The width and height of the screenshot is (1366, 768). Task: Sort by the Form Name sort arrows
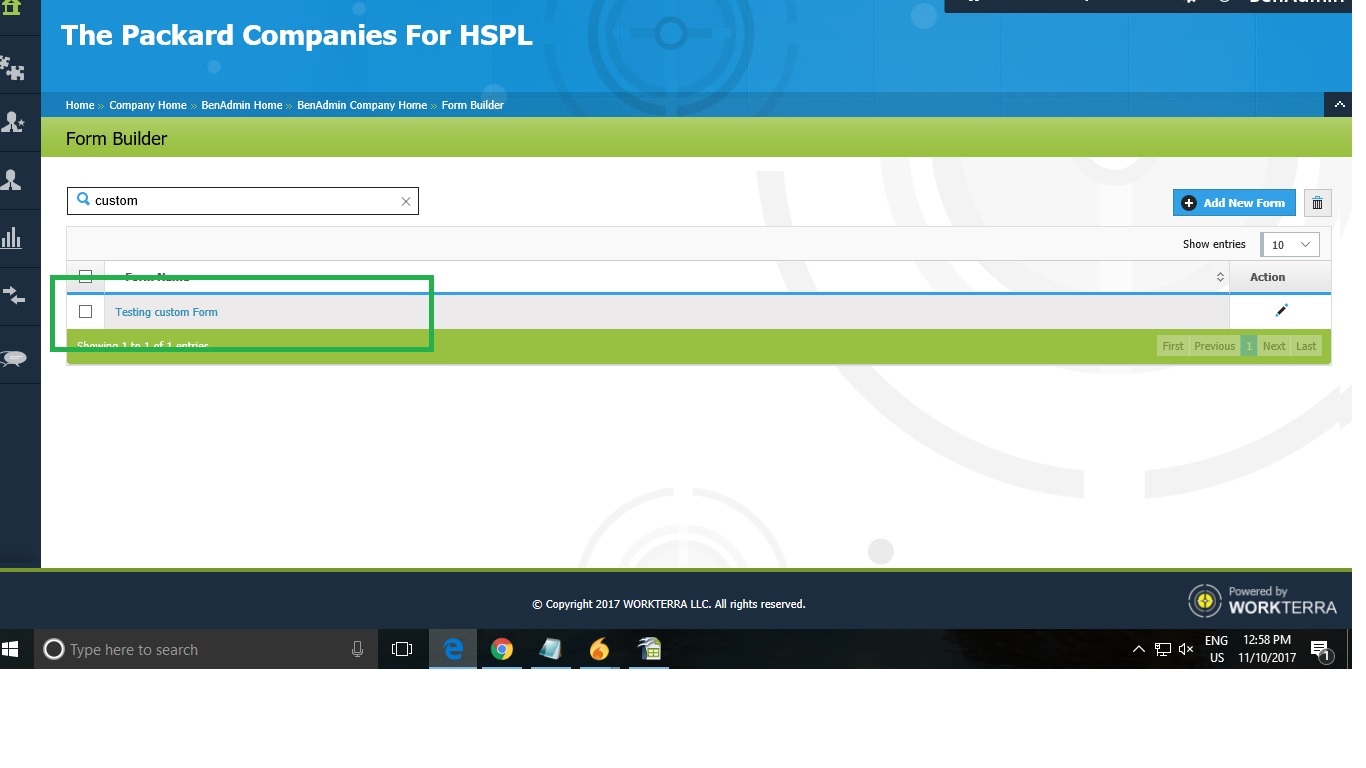(x=1220, y=277)
